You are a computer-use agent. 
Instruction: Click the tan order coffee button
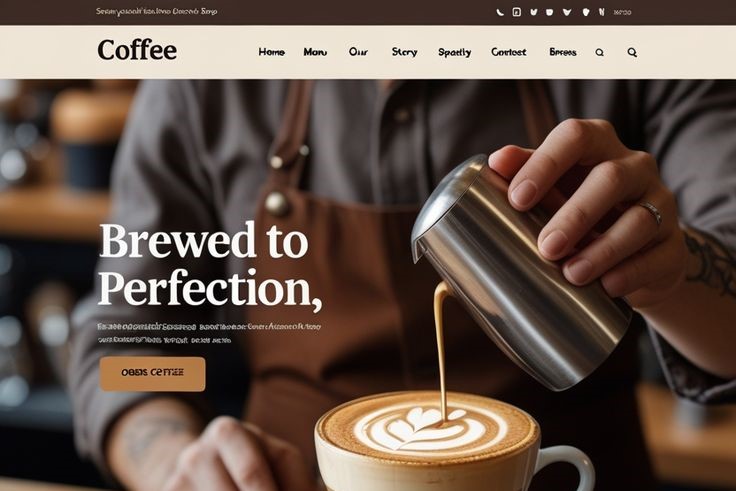[x=153, y=374]
